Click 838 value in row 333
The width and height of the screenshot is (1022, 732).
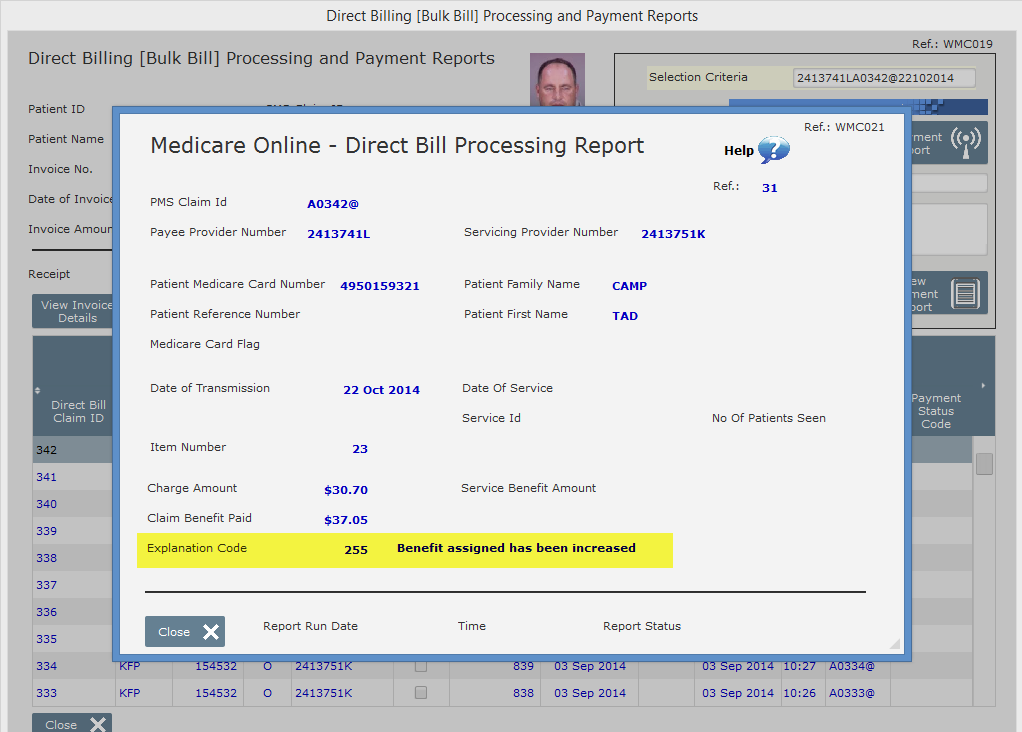pos(523,693)
